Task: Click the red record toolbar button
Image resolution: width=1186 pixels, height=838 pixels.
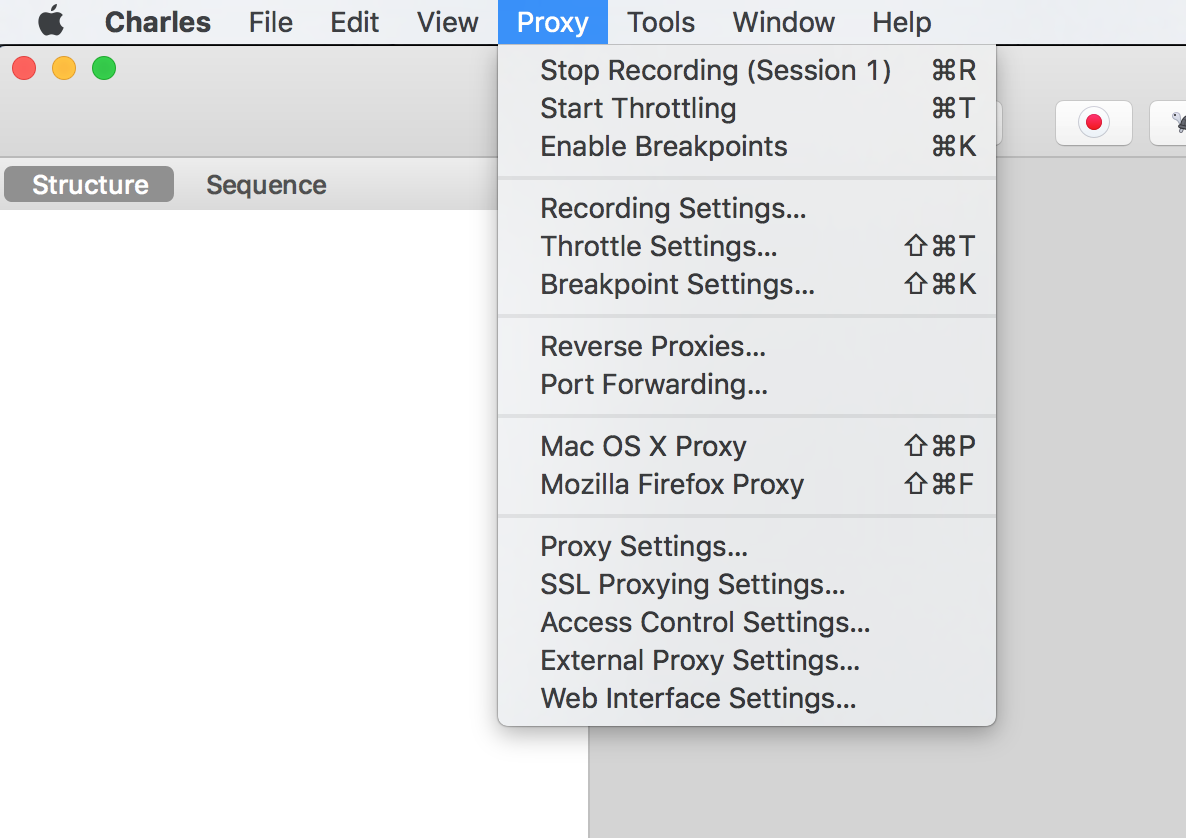Action: click(1094, 123)
